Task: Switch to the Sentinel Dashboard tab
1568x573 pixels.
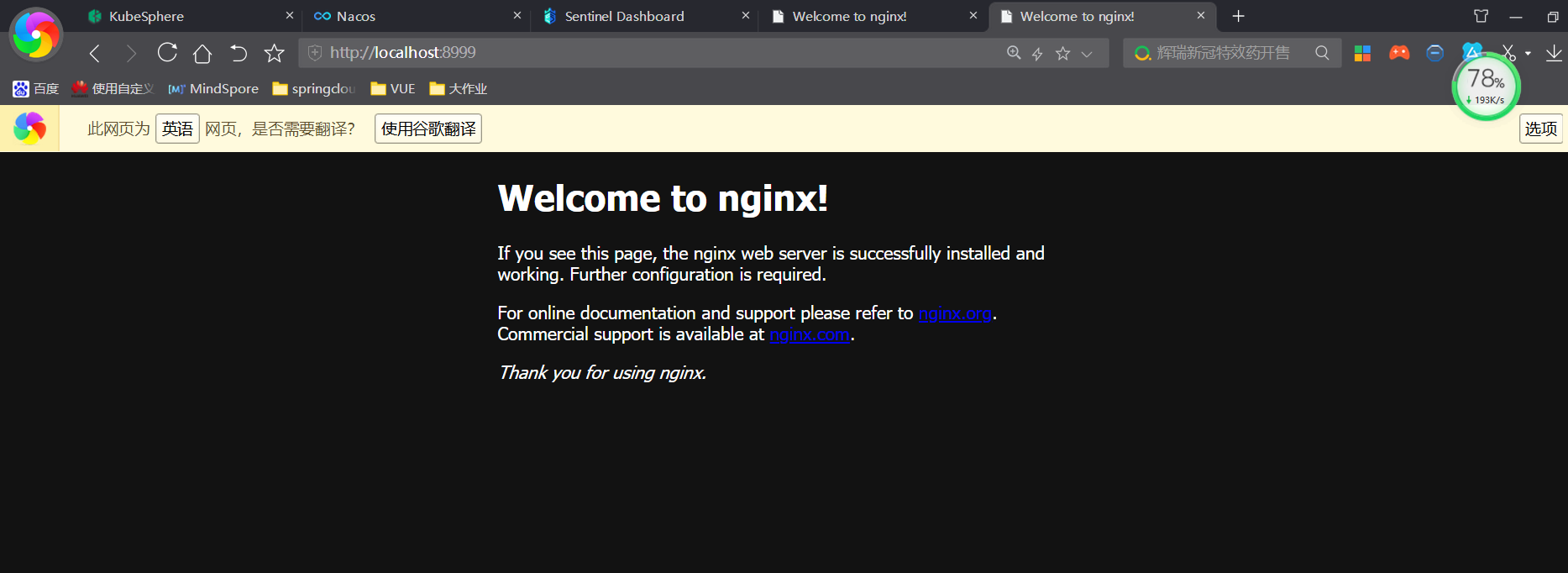Action: [x=624, y=16]
